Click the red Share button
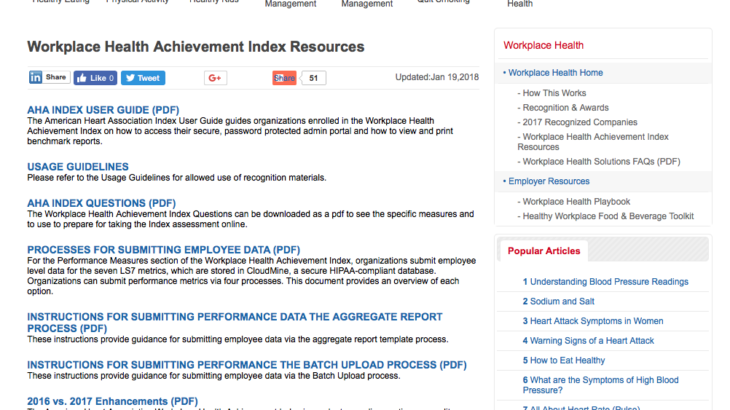The height and width of the screenshot is (410, 730). tap(284, 78)
